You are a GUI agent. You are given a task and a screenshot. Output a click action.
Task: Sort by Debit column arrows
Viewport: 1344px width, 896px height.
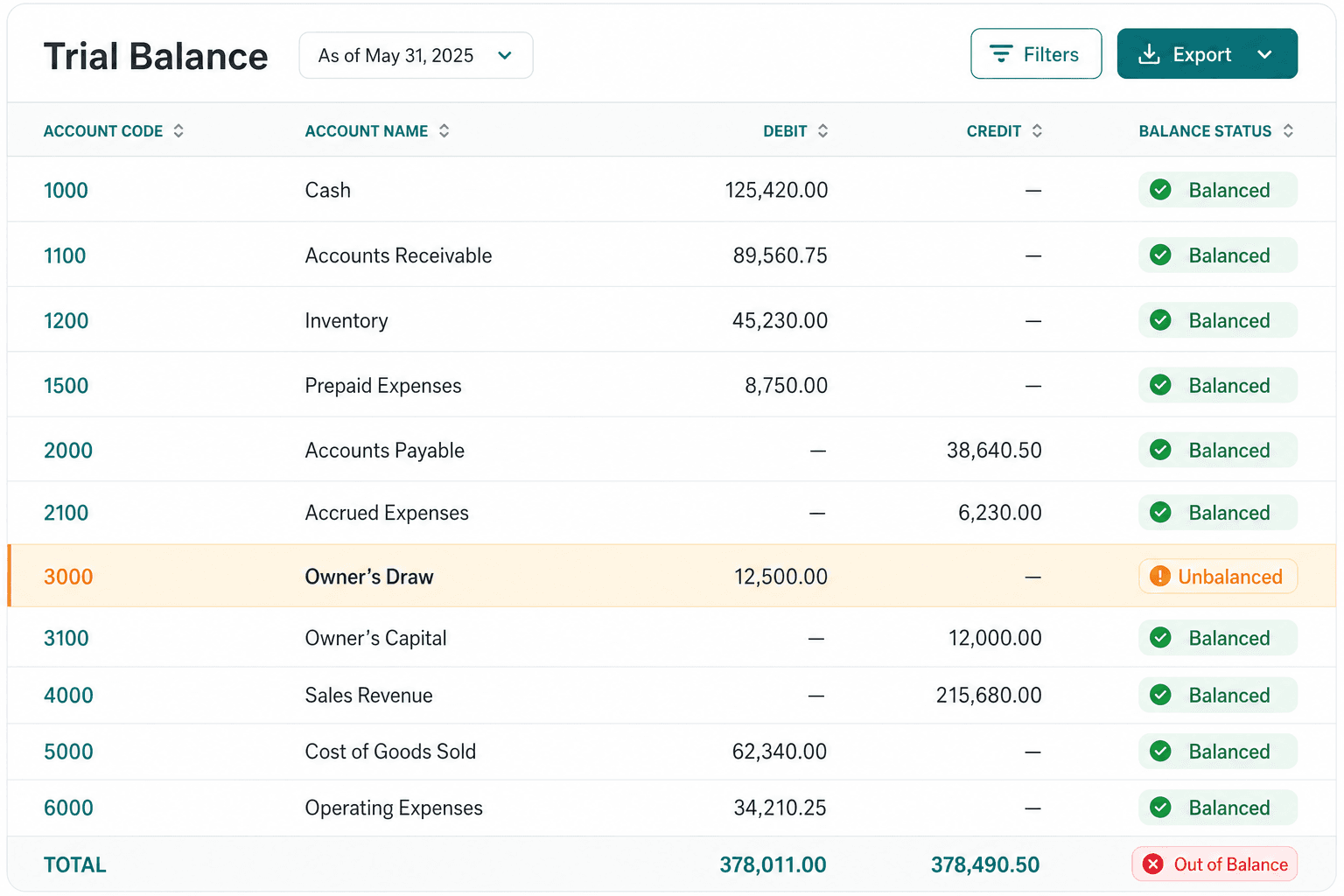tap(822, 130)
